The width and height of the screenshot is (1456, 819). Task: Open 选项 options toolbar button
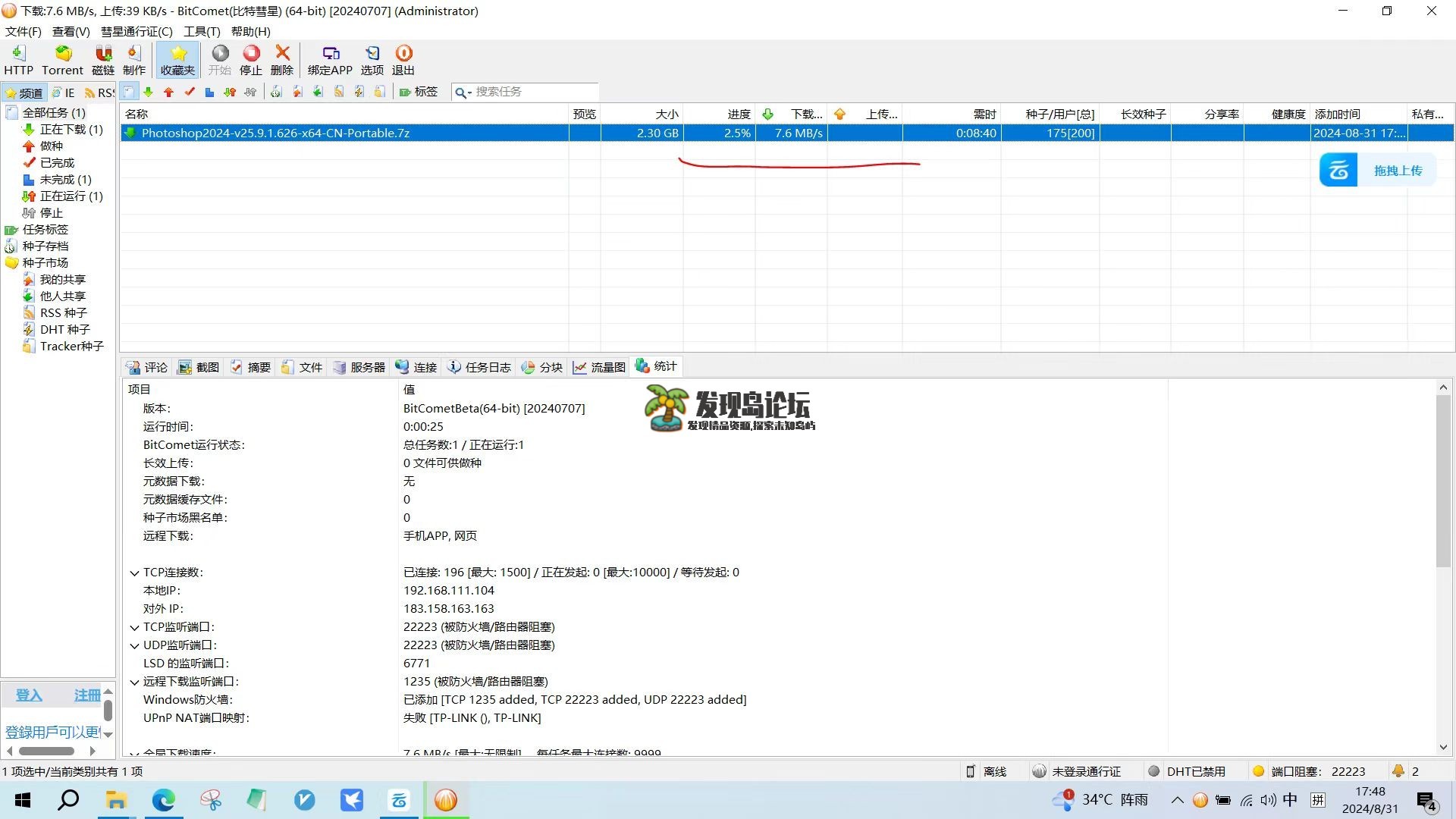[x=372, y=60]
